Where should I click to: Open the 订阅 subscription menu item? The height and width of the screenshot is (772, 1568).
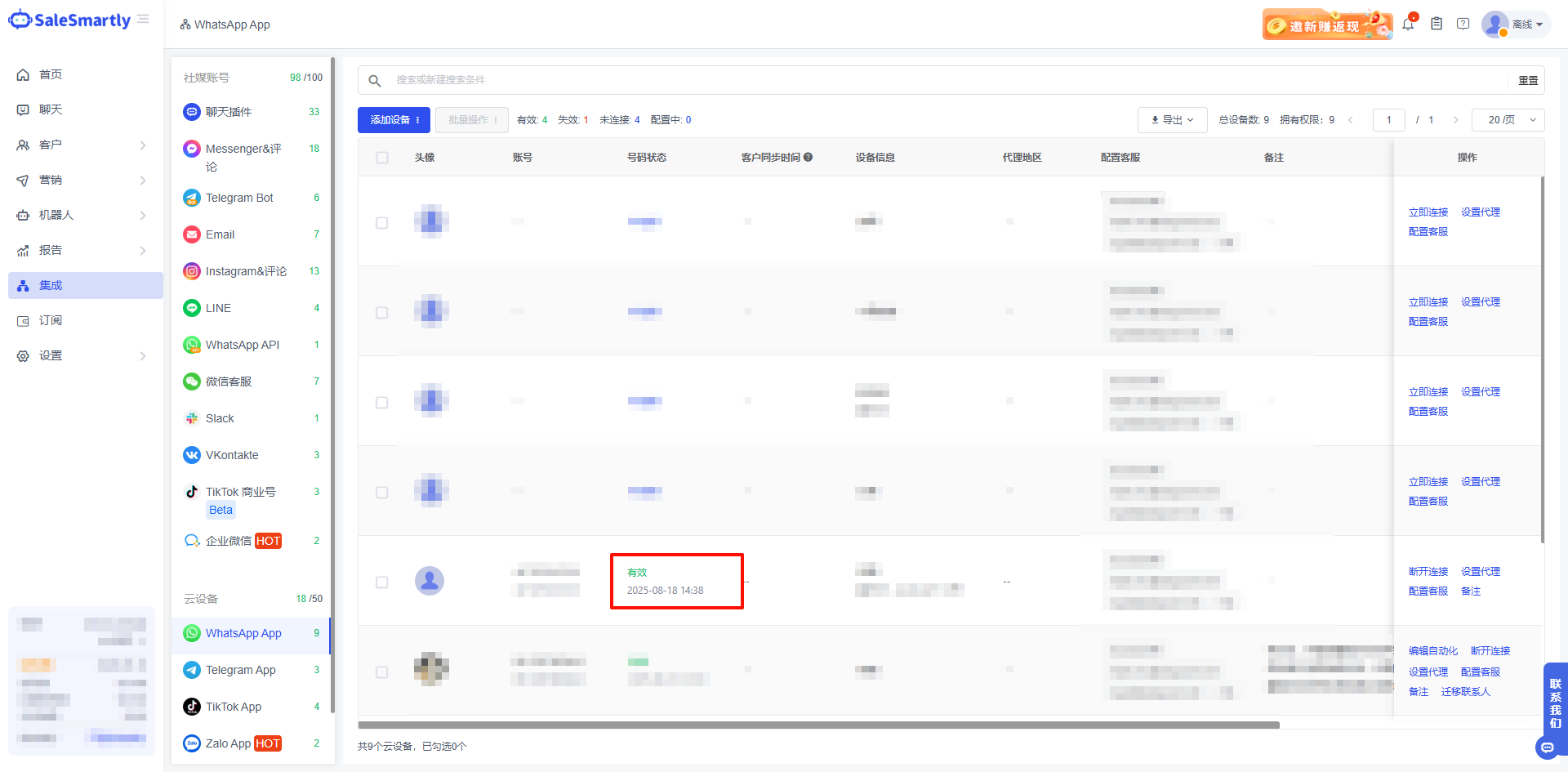51,320
